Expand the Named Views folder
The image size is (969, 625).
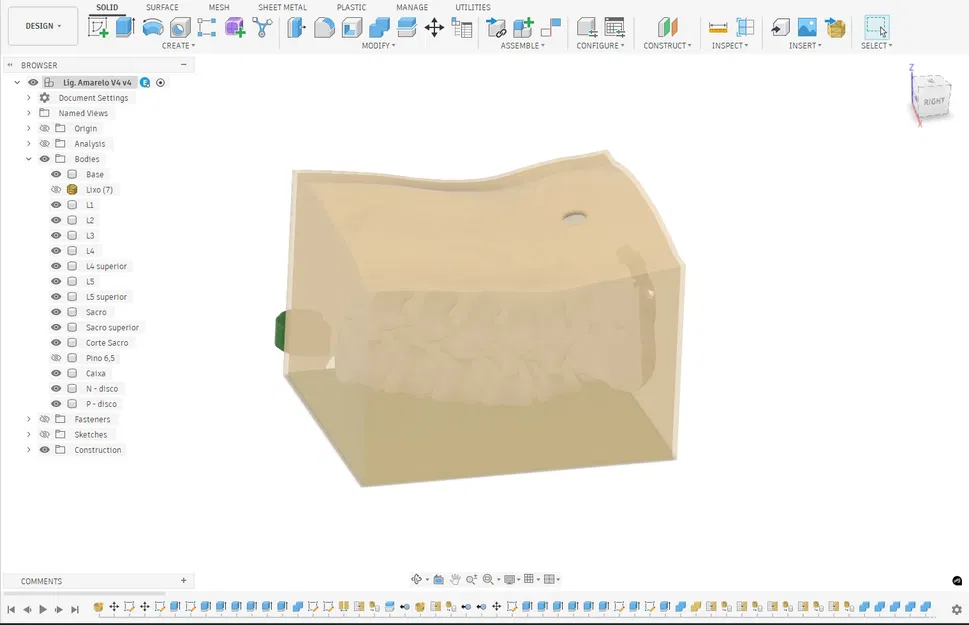(28, 112)
